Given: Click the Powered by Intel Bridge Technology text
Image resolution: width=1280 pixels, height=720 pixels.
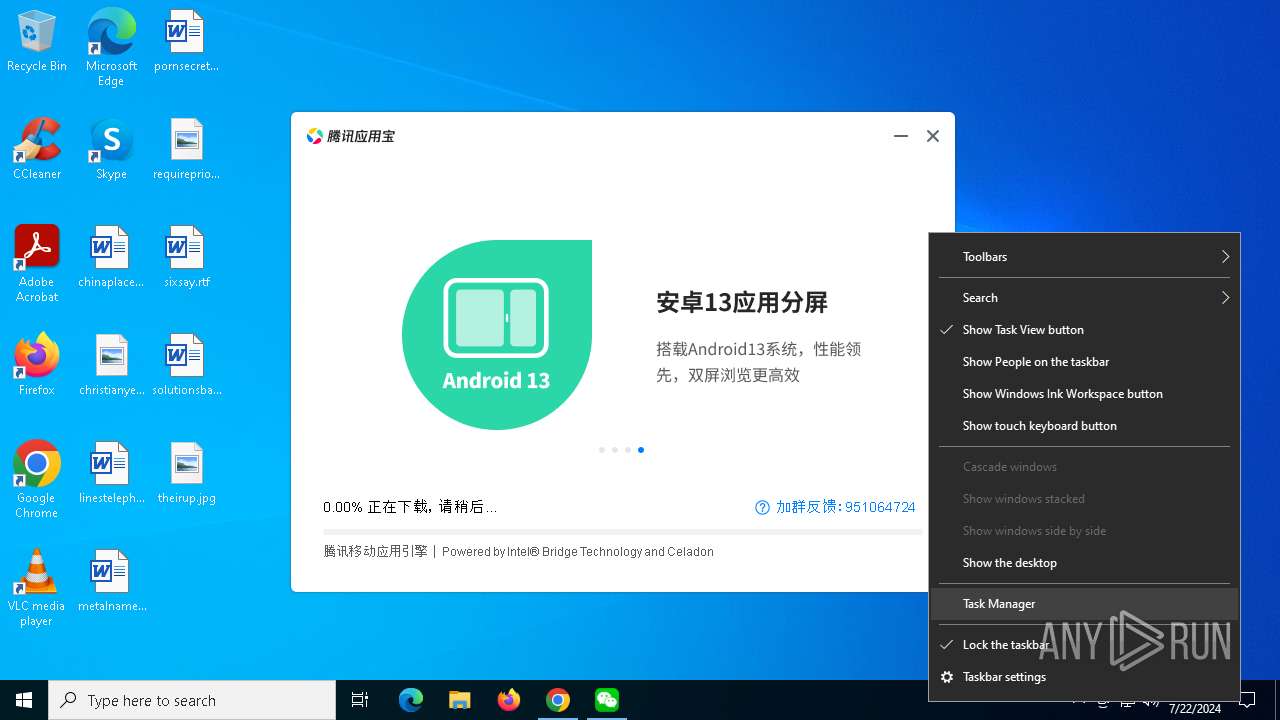Looking at the screenshot, I should (x=578, y=551).
